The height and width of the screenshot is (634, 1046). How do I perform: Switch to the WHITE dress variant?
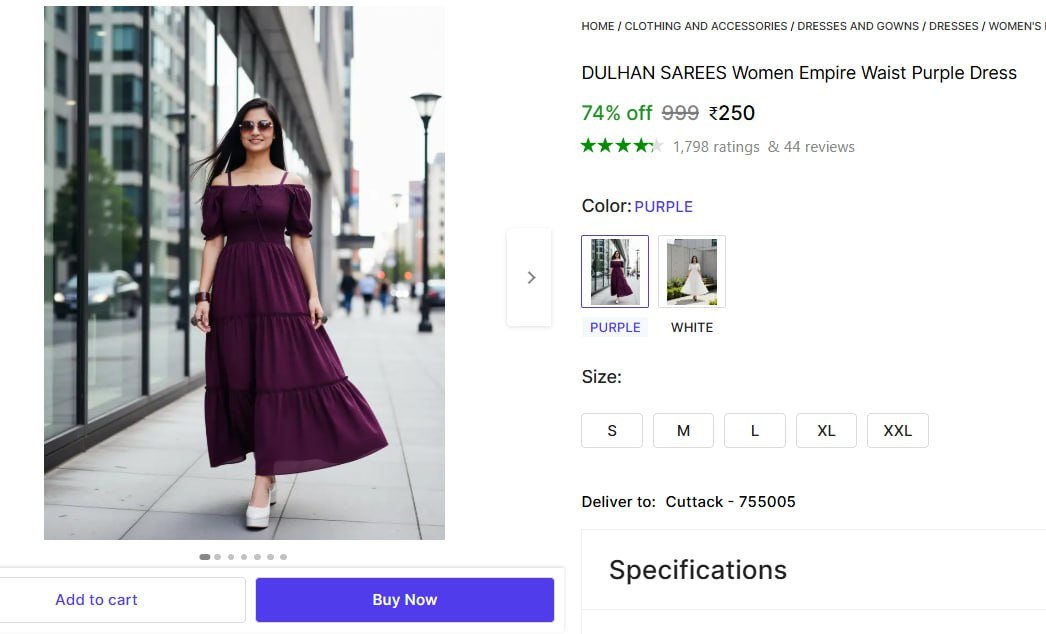(691, 270)
